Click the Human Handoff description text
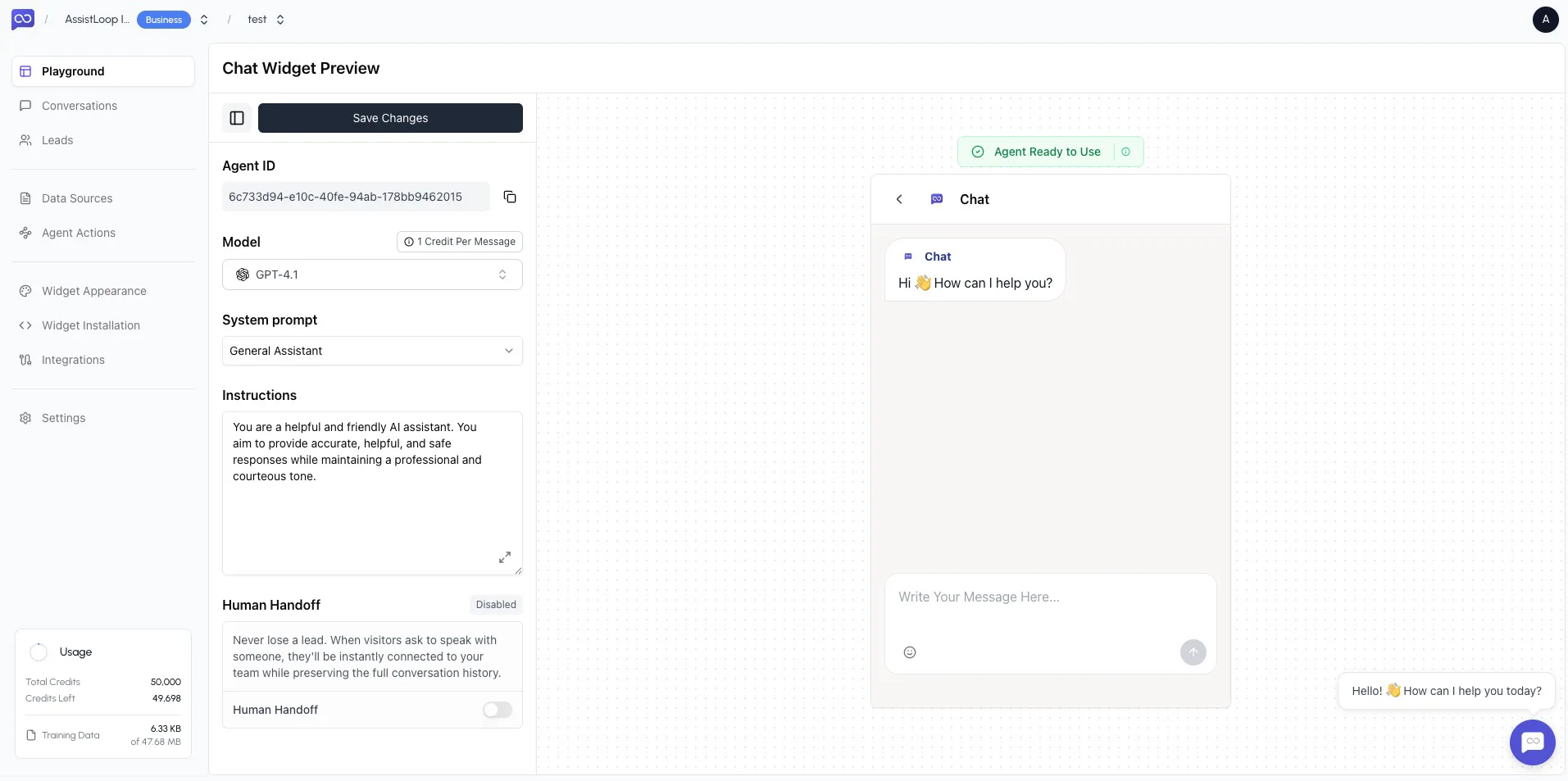This screenshot has height=781, width=1568. pyautogui.click(x=366, y=656)
